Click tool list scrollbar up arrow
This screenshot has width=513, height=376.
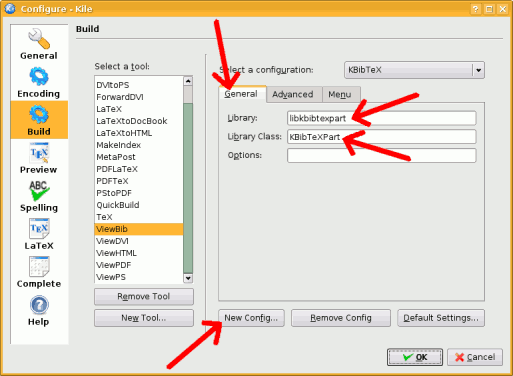click(x=188, y=81)
